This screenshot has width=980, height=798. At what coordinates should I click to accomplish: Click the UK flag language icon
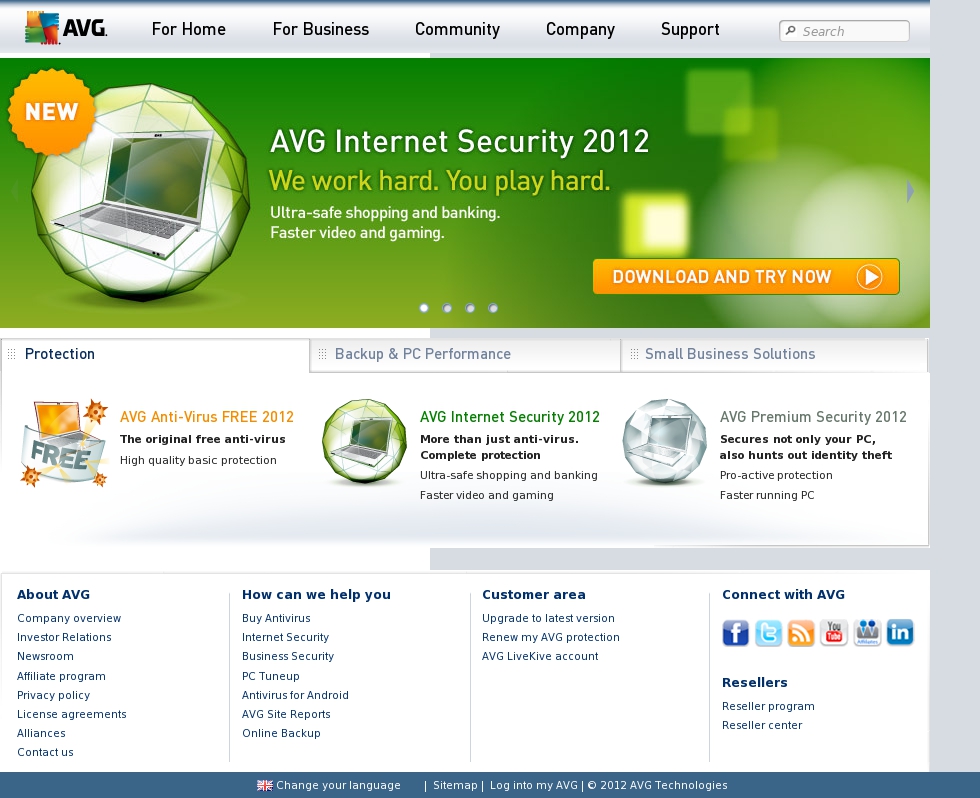264,786
